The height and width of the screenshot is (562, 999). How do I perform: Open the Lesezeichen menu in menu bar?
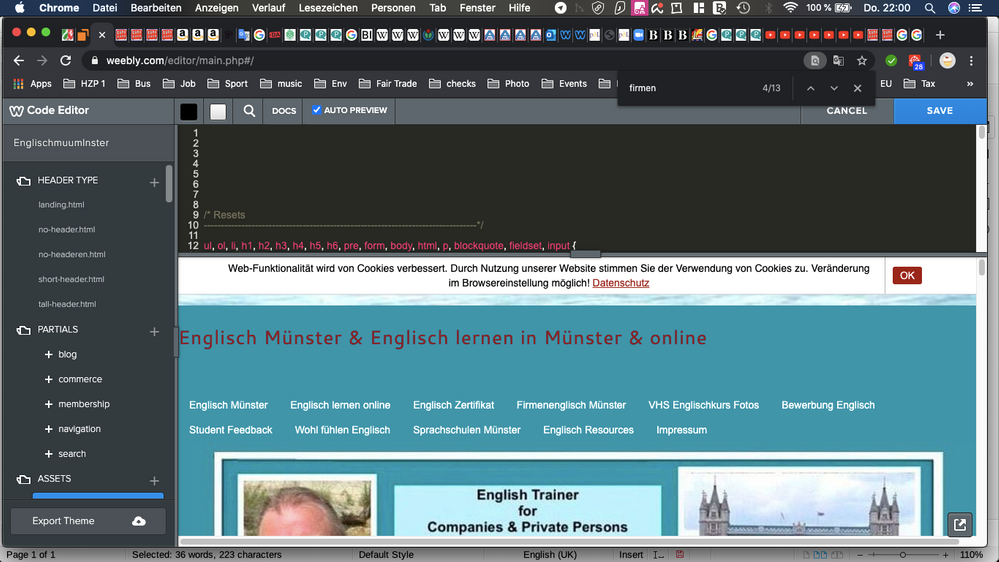[x=328, y=8]
